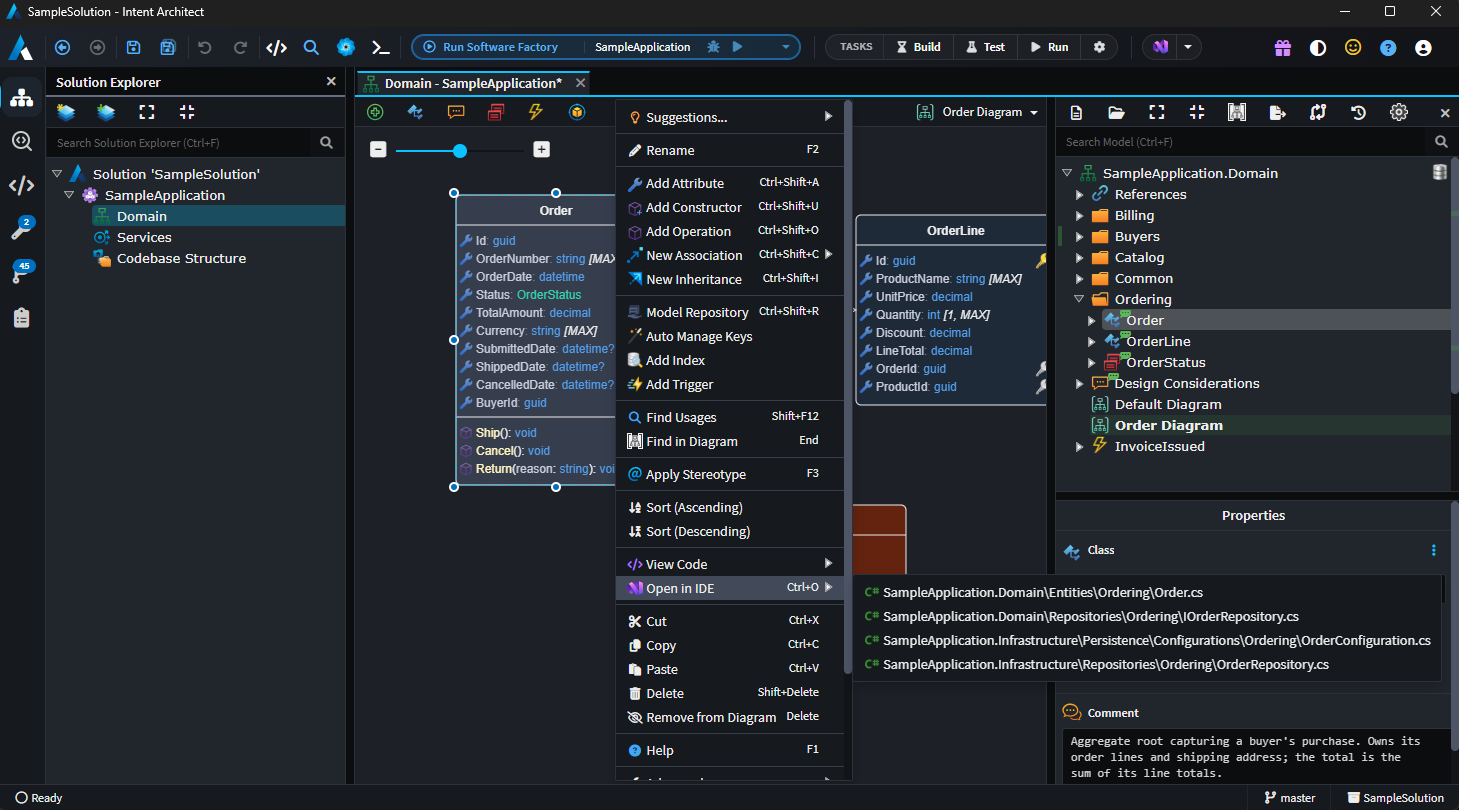Screen dimensions: 1459x810
Task: Open the branch icon with badge 45 in sidebar
Action: pos(21,273)
